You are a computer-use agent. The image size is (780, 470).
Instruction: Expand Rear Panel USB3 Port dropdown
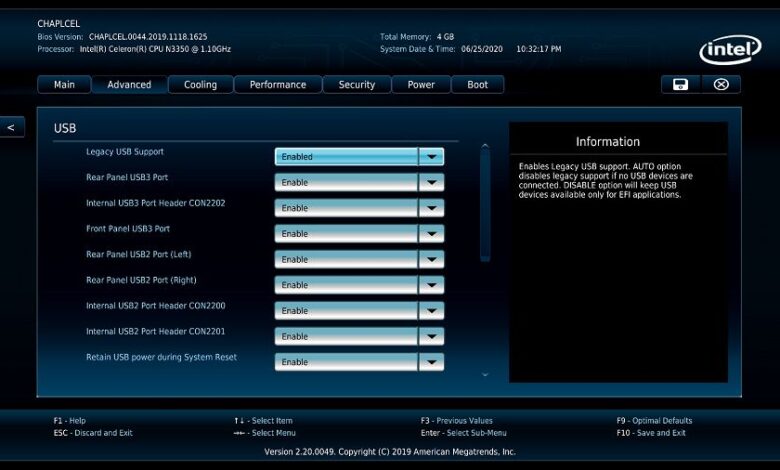(x=359, y=183)
